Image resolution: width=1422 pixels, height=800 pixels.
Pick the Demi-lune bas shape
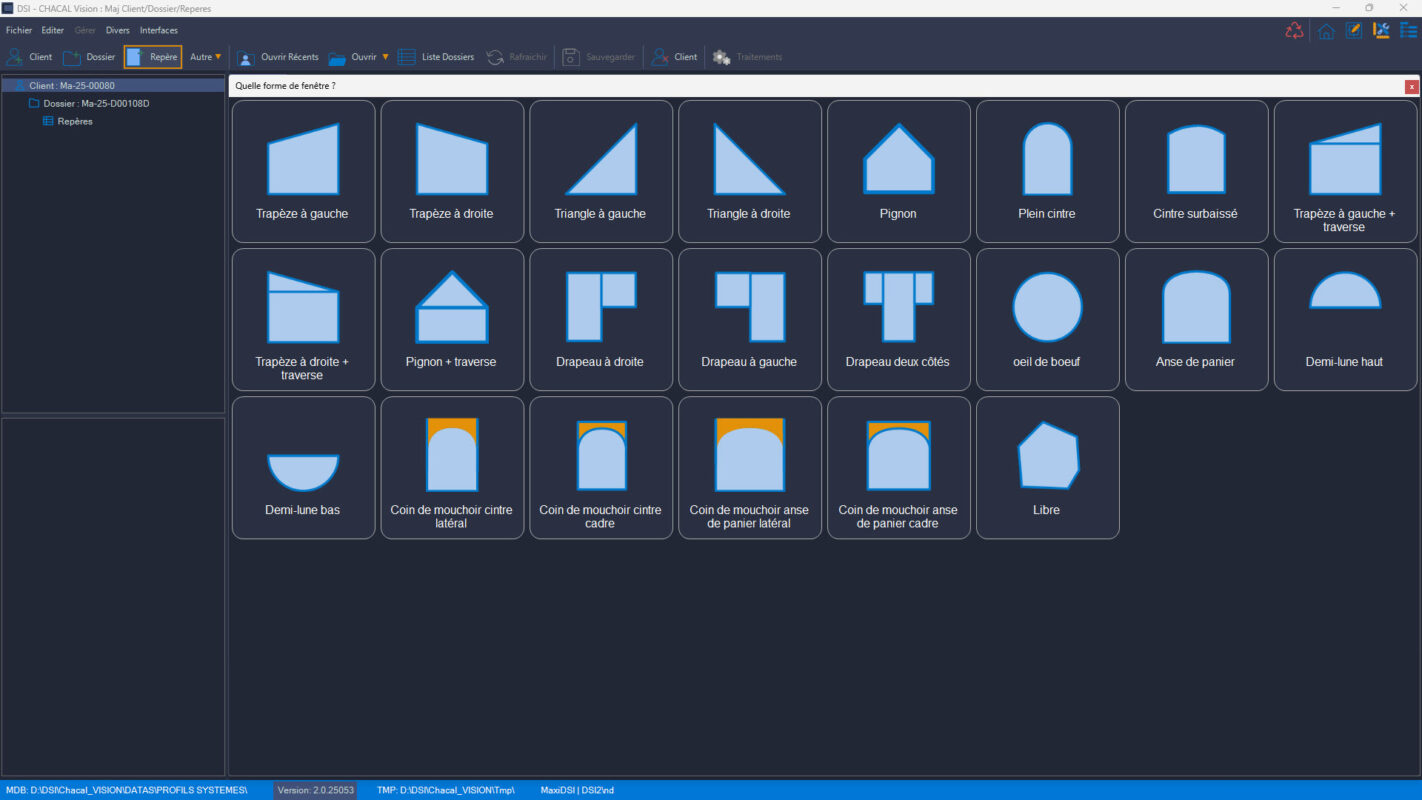tap(303, 468)
